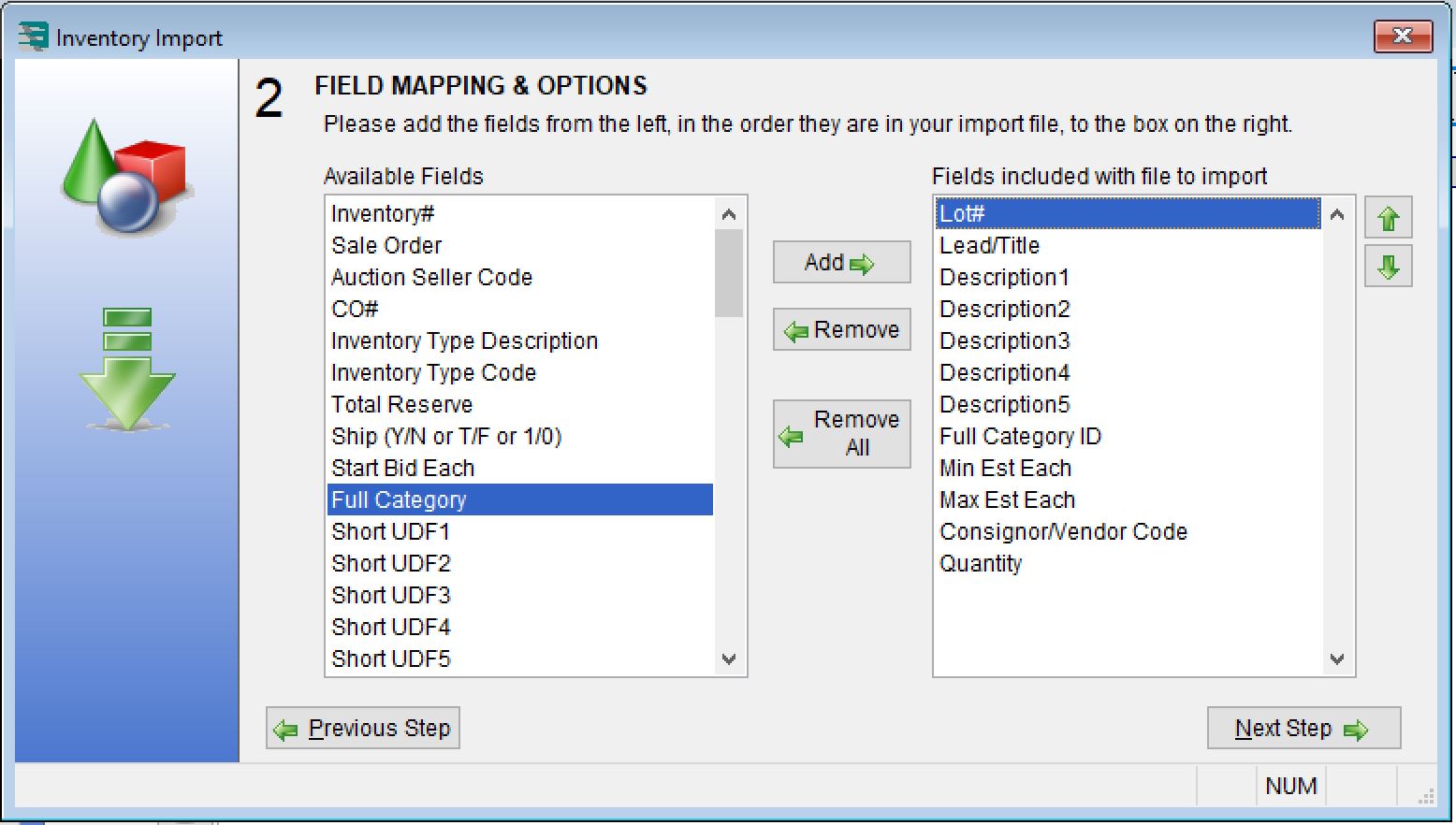The height and width of the screenshot is (825, 1456).
Task: Click the NUM status bar indicator
Action: tap(1290, 787)
